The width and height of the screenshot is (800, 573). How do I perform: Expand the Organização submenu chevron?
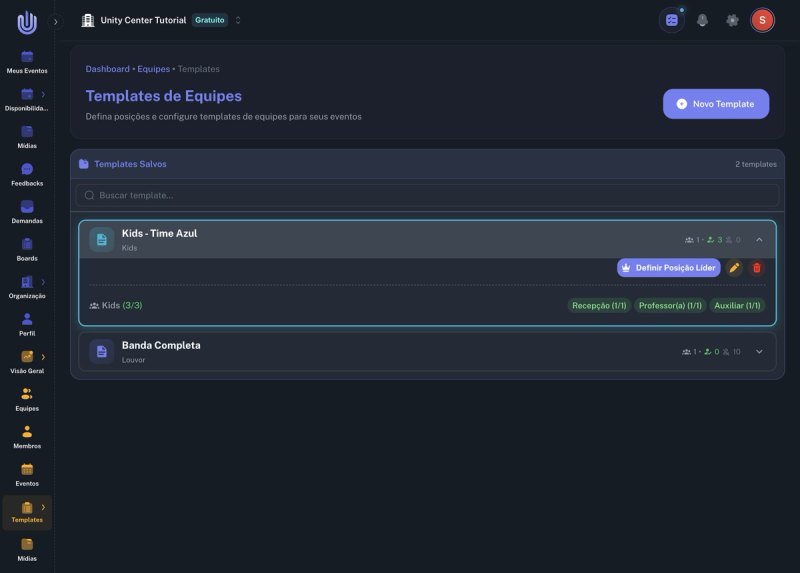click(43, 282)
